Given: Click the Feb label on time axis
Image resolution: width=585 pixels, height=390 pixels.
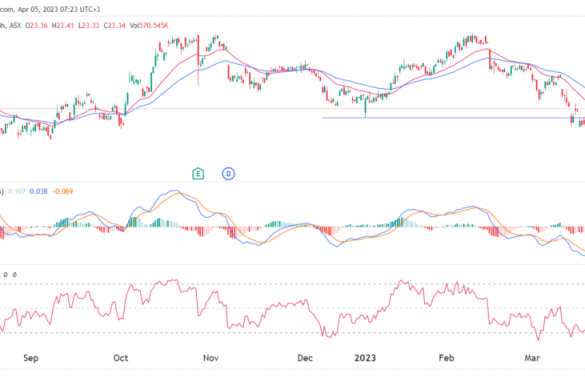Looking at the screenshot, I should tap(446, 358).
